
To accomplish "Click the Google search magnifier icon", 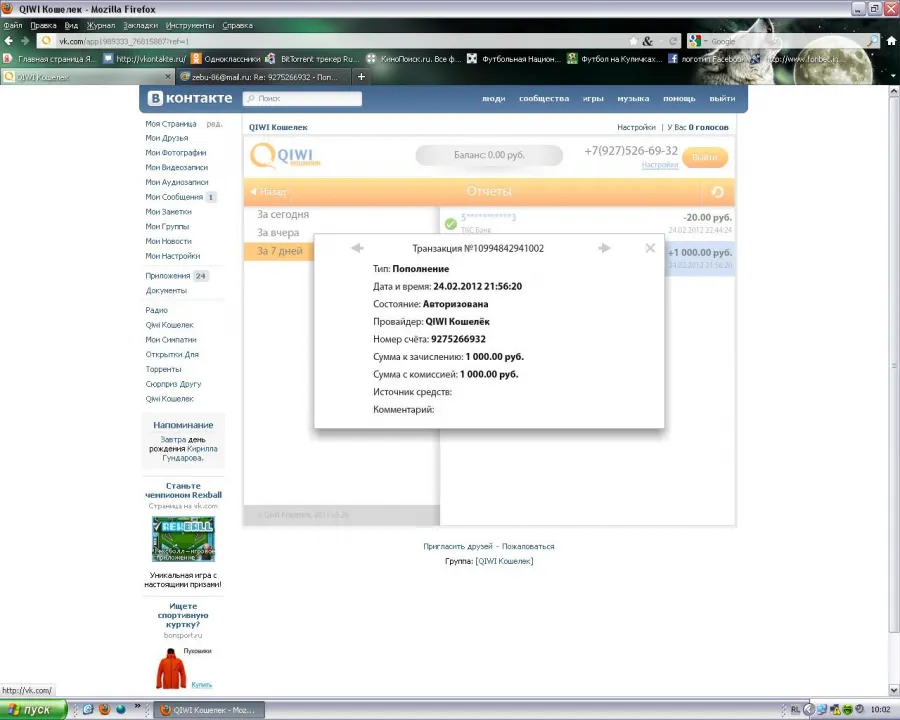I will (x=872, y=41).
